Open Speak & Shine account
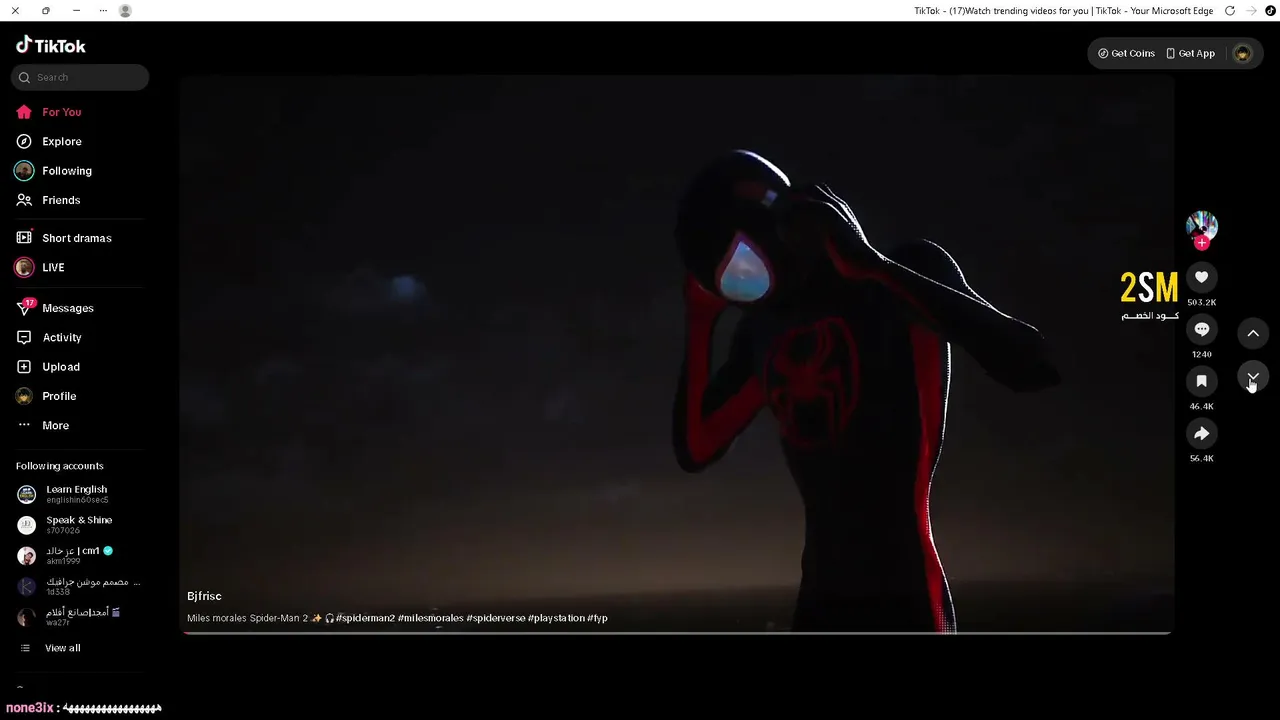The width and height of the screenshot is (1280, 720). [79, 525]
